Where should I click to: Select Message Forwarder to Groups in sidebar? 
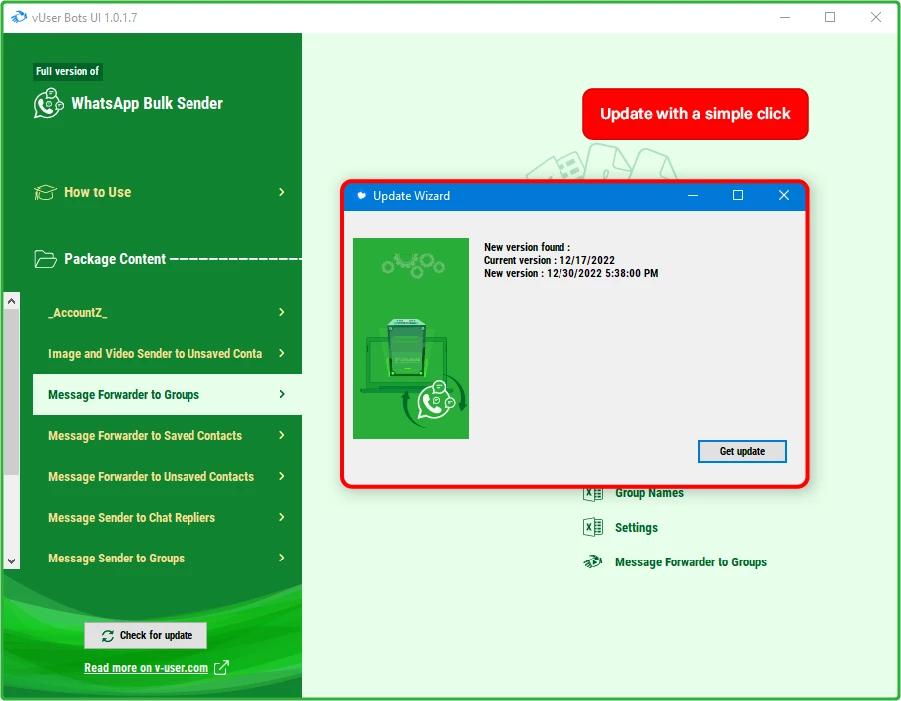[x=167, y=394]
